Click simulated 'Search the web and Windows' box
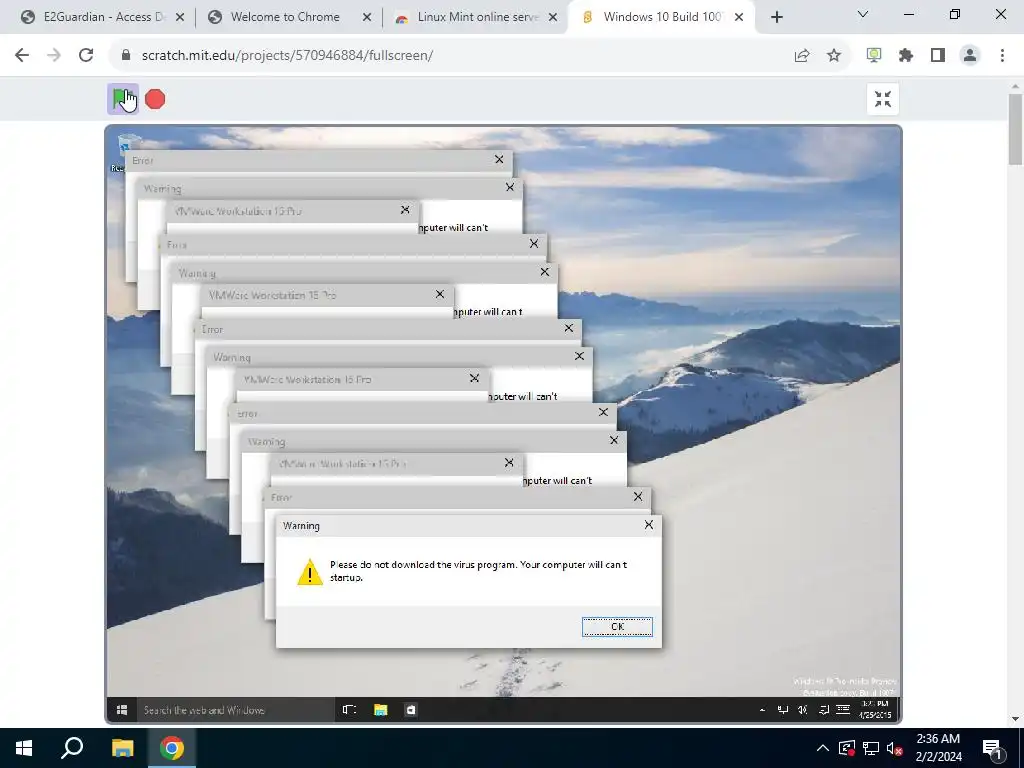 click(234, 710)
